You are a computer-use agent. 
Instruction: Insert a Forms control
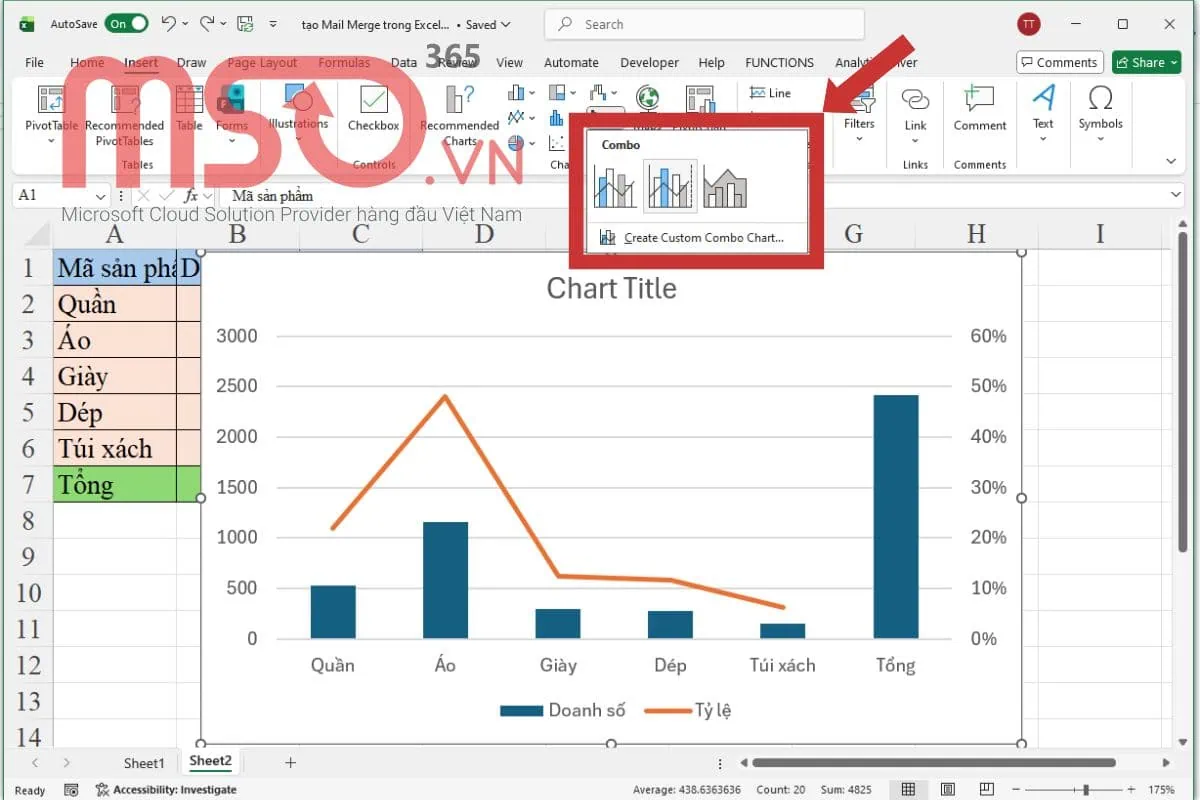click(x=231, y=110)
